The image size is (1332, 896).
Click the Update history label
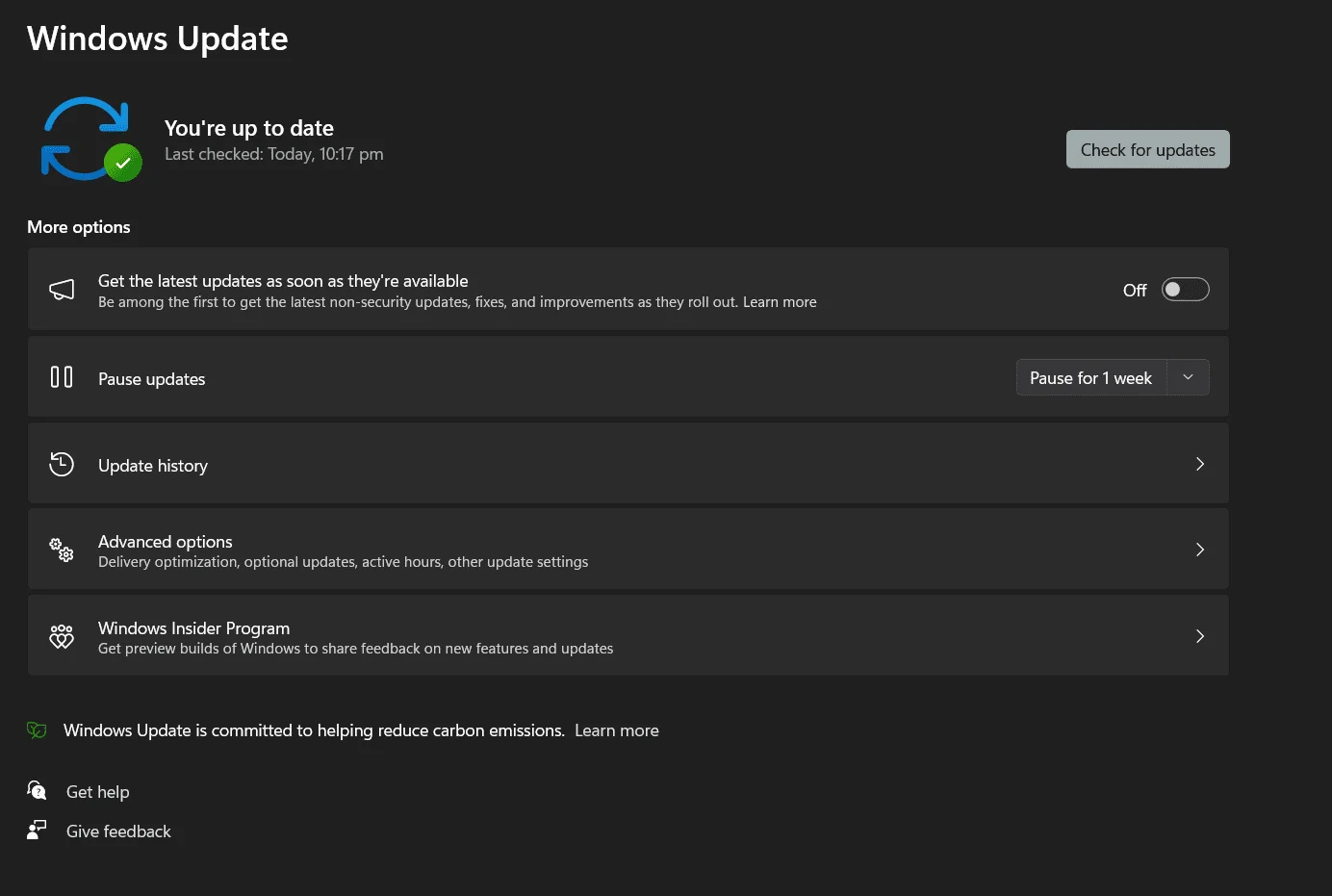[x=153, y=466]
